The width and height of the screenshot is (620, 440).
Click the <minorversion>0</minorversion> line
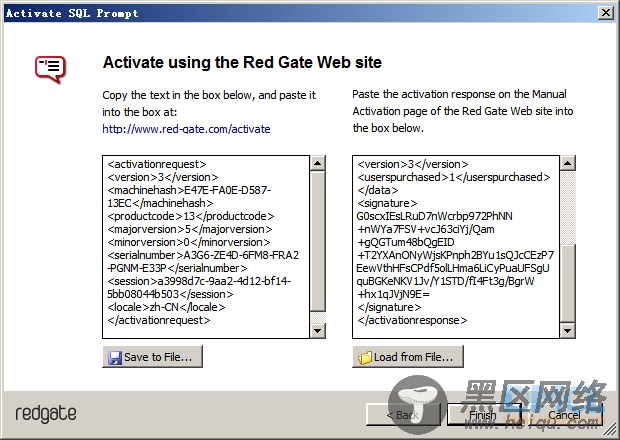189,242
